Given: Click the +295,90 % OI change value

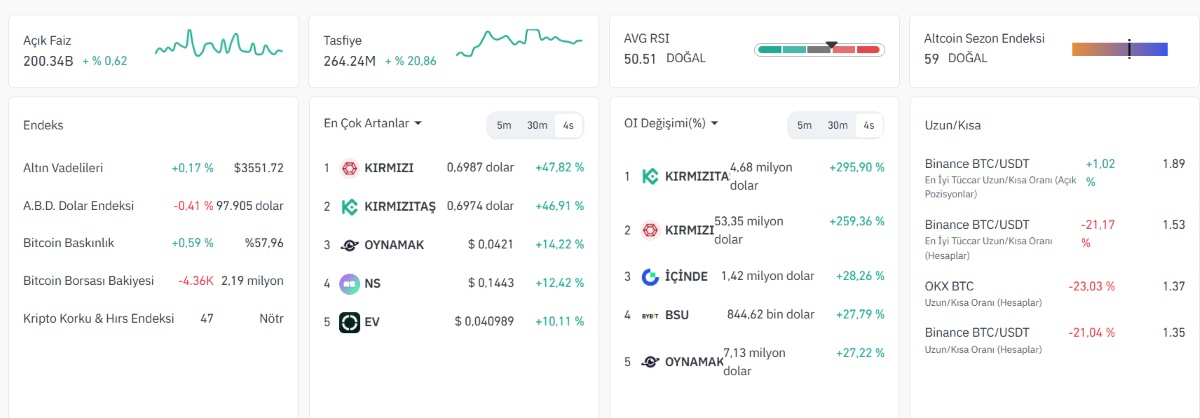Looking at the screenshot, I should click(856, 168).
